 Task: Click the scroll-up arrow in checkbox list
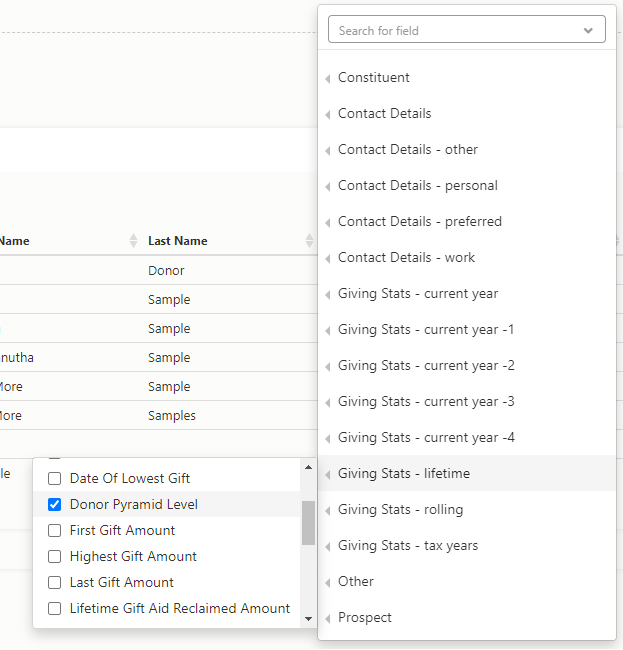tap(308, 468)
